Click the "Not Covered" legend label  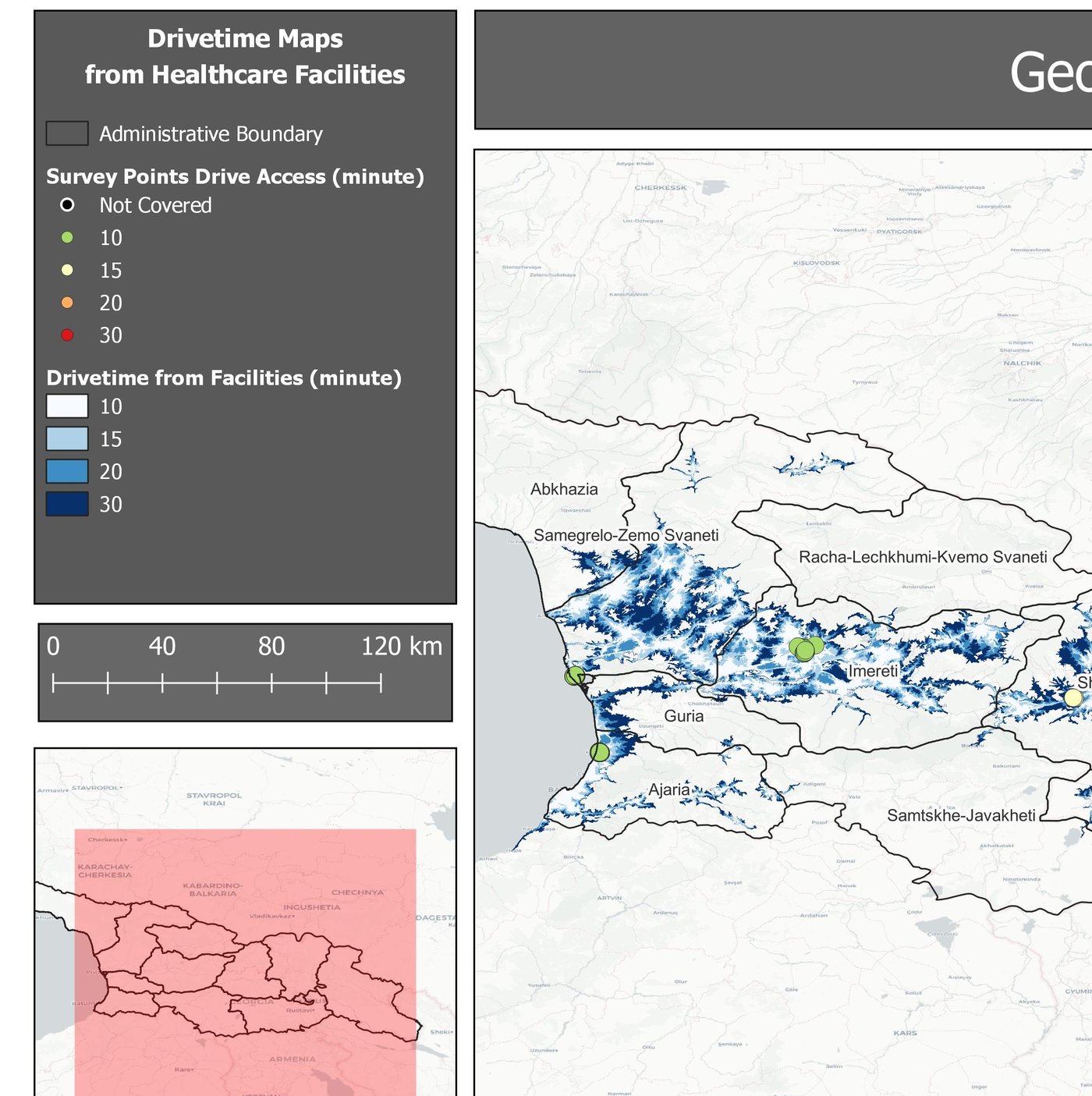pyautogui.click(x=156, y=205)
